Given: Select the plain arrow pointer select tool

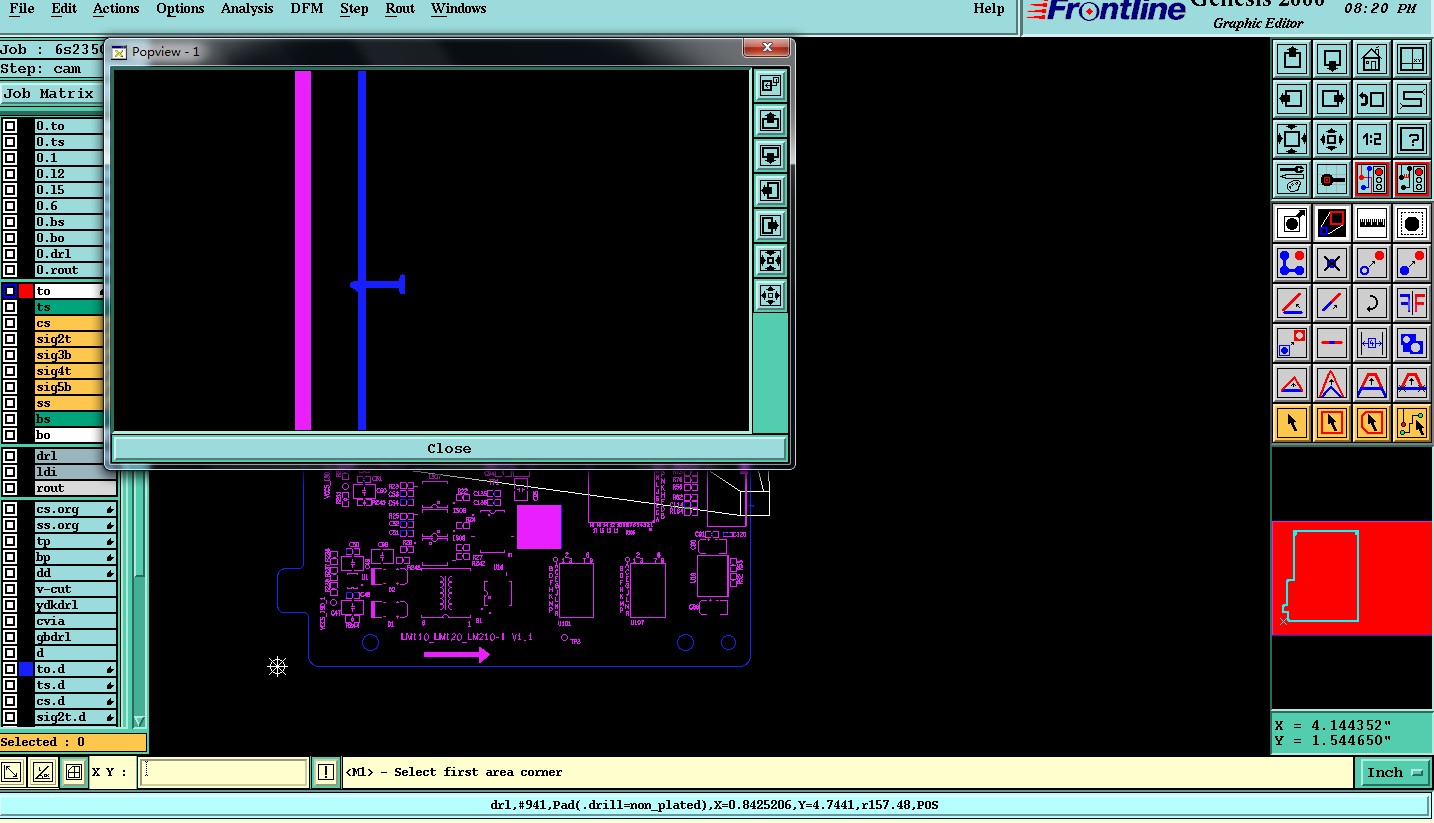Looking at the screenshot, I should [x=1292, y=423].
